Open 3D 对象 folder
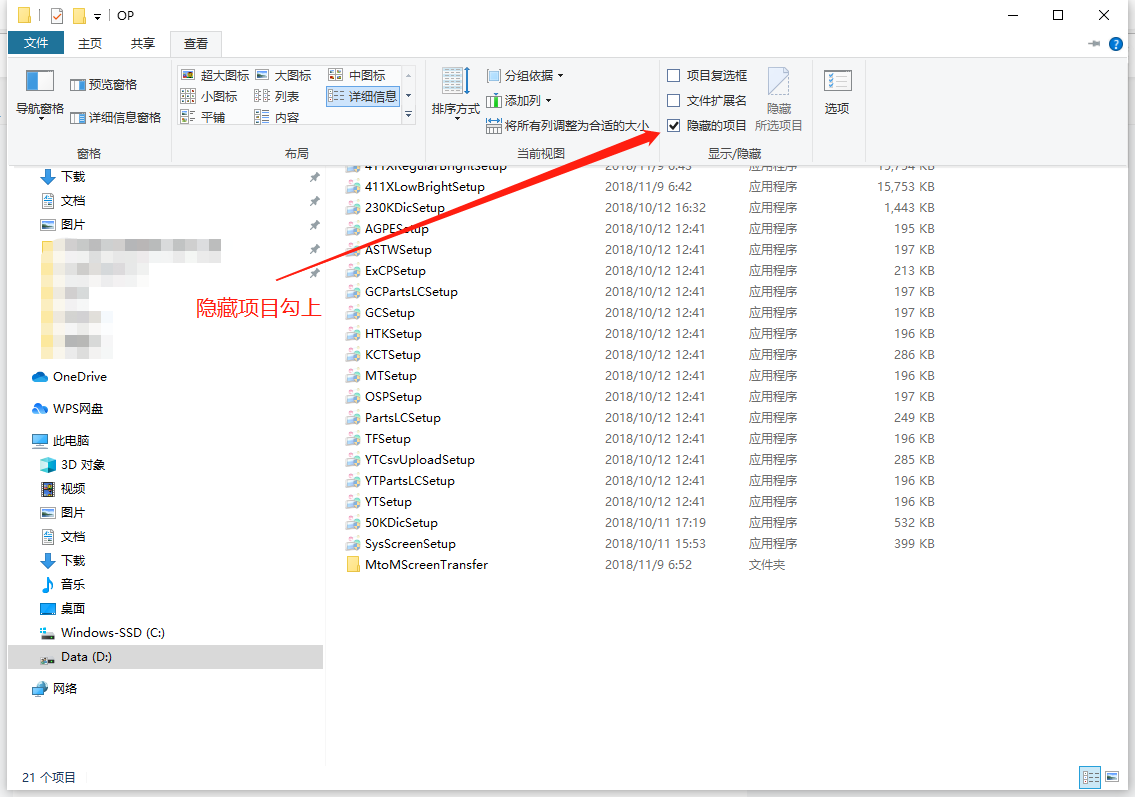 73,465
